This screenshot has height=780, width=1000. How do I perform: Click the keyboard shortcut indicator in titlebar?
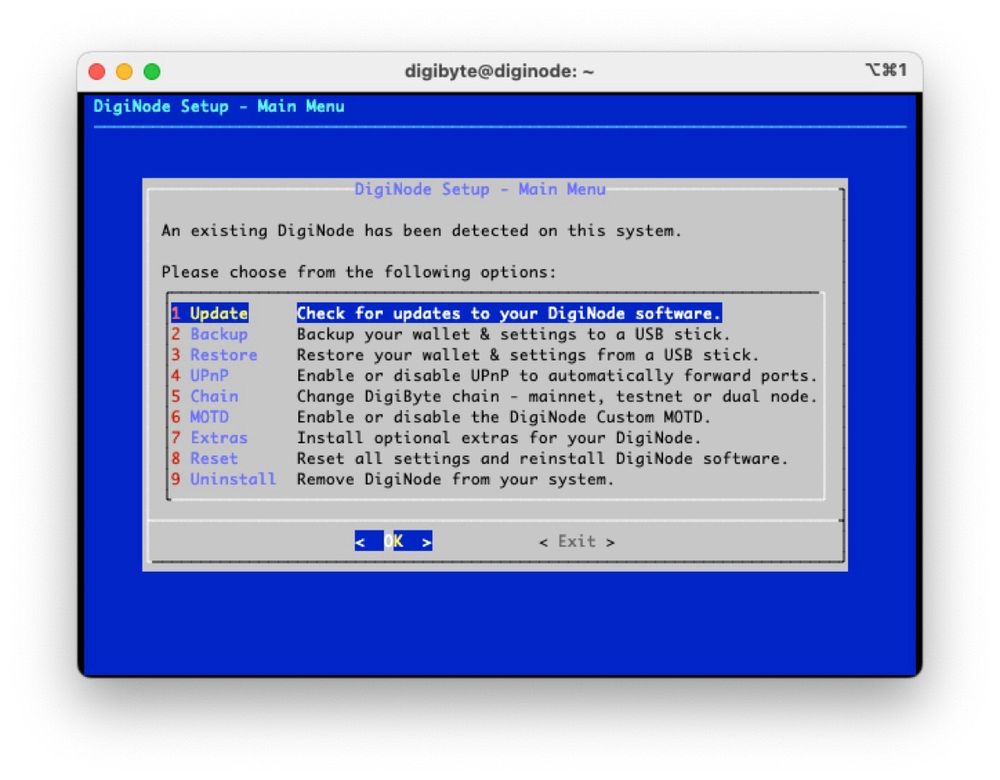tap(886, 70)
